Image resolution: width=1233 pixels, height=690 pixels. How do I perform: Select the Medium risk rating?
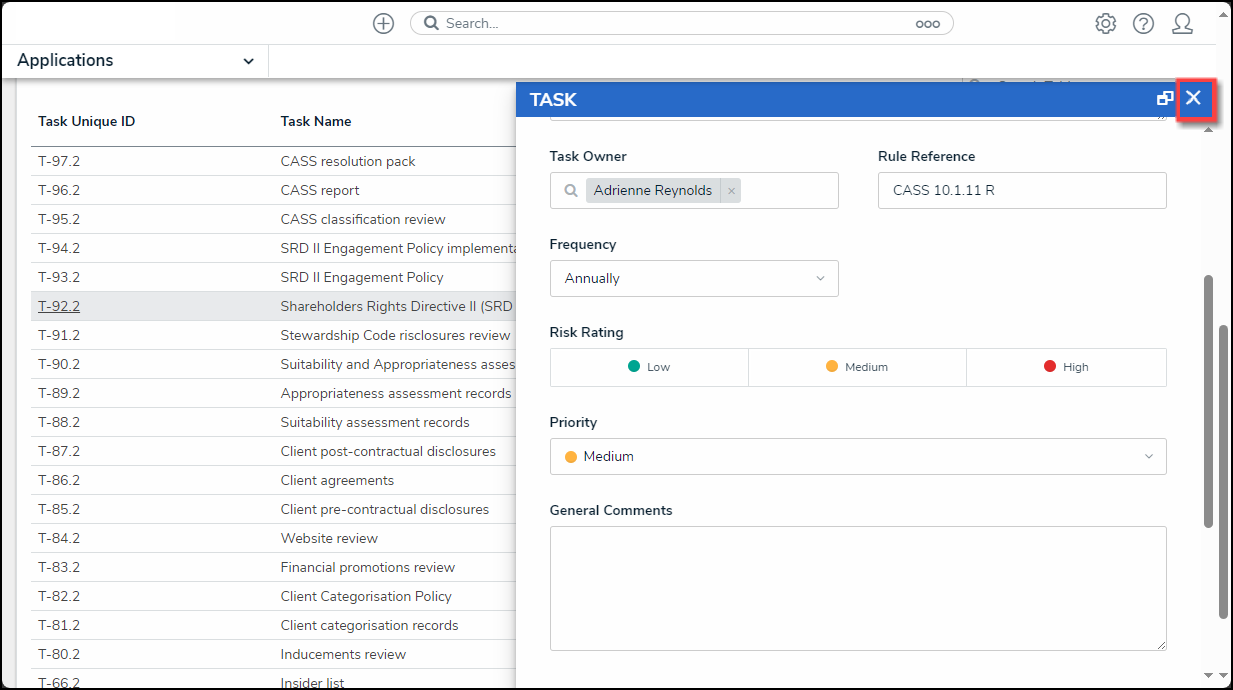(x=857, y=367)
